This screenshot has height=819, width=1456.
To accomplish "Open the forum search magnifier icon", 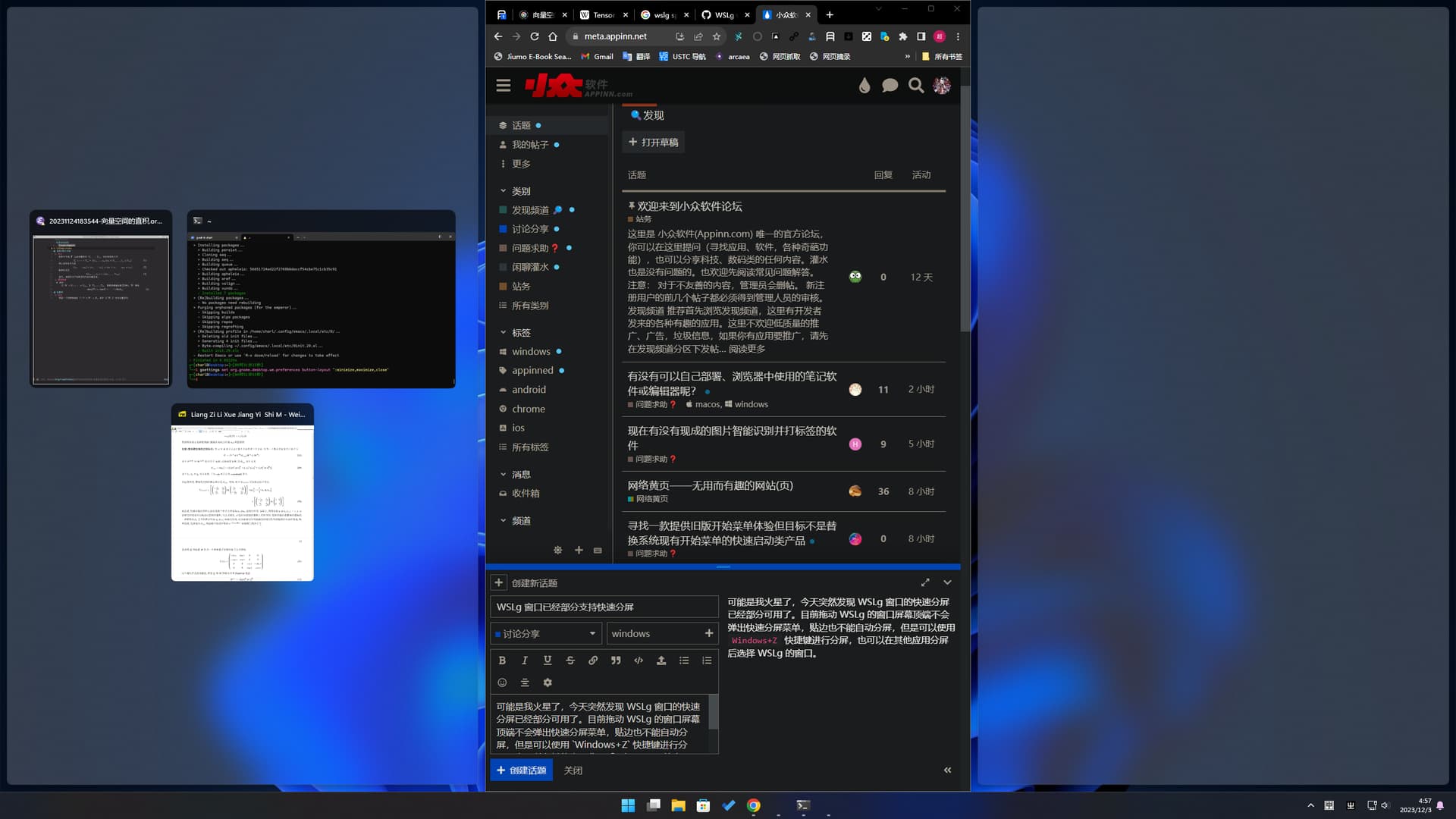I will tap(916, 86).
